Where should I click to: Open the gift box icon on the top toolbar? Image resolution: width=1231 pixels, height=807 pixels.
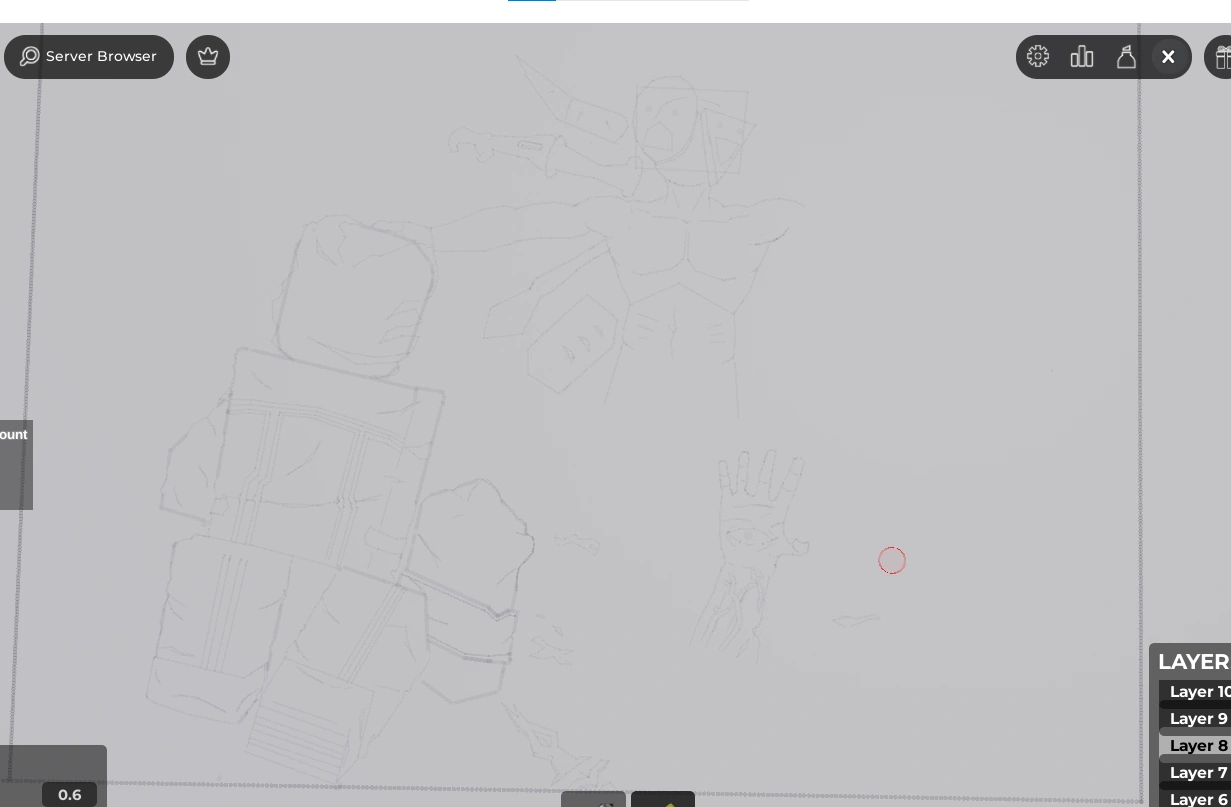tap(1224, 57)
